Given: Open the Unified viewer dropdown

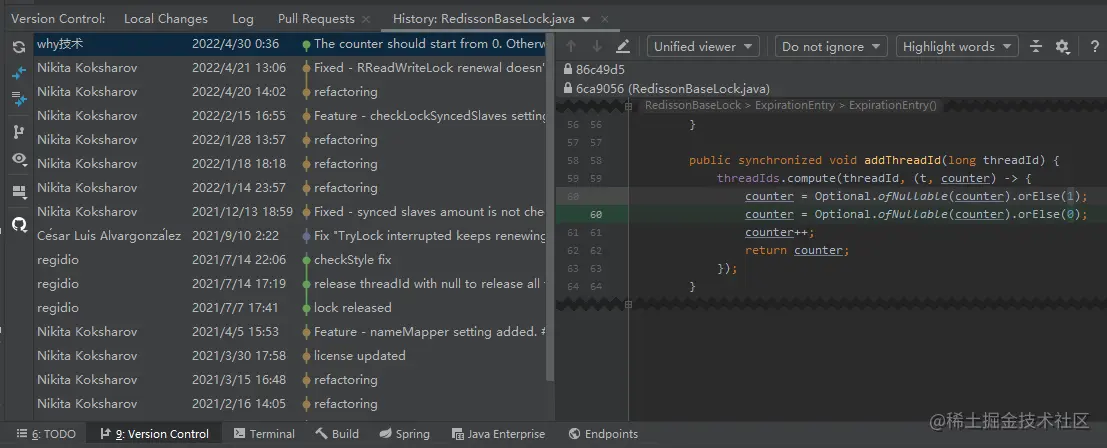Looking at the screenshot, I should coord(703,47).
